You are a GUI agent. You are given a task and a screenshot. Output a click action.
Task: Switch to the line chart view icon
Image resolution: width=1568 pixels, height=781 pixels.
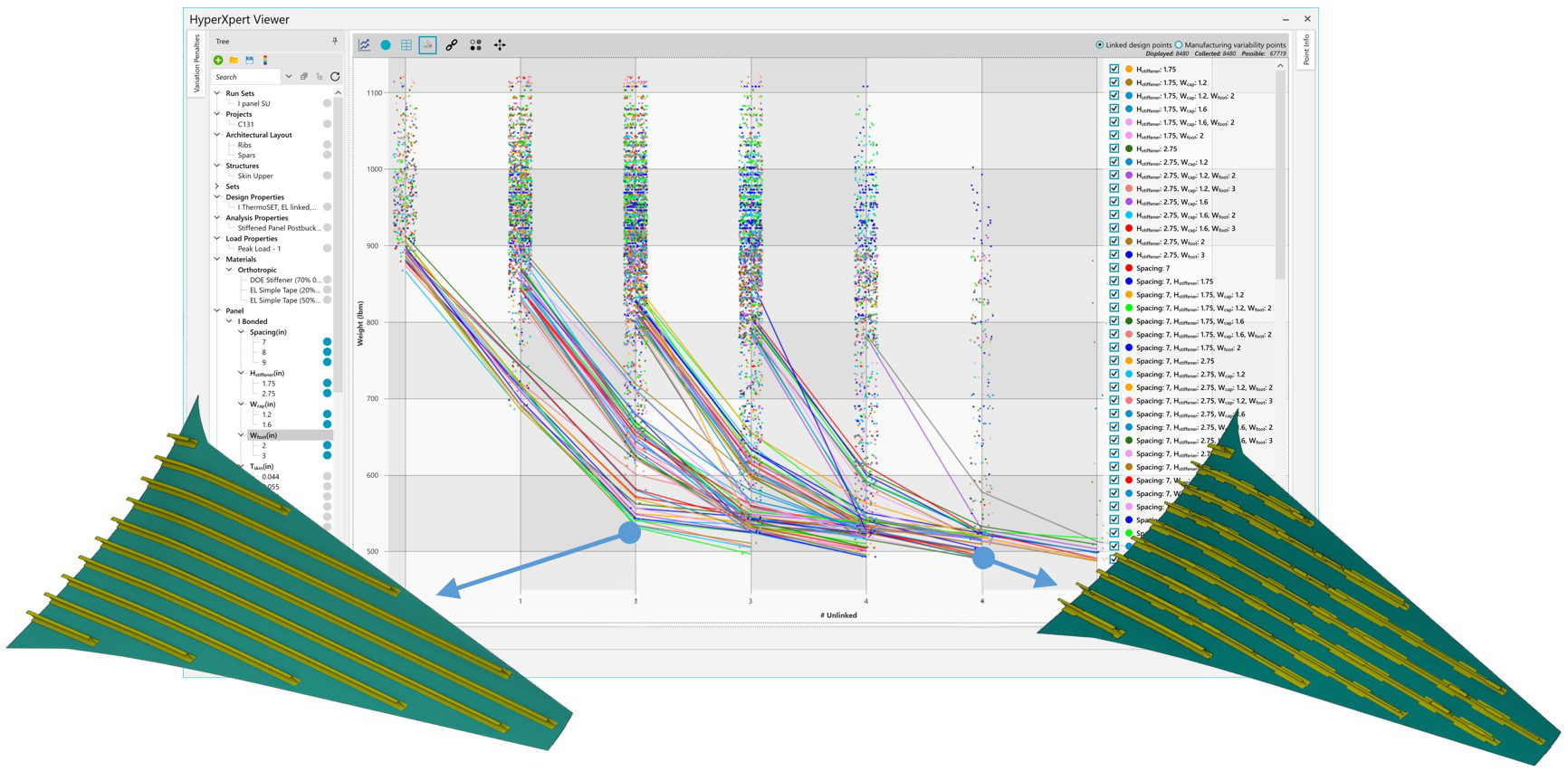364,44
